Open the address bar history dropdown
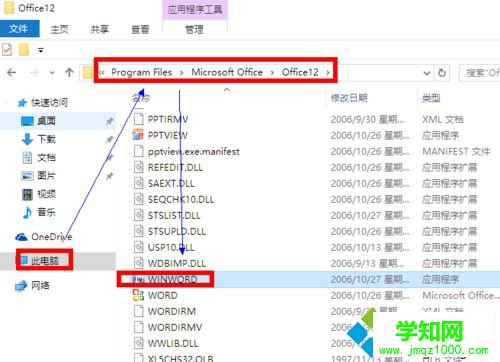The height and width of the screenshot is (362, 500). [x=427, y=73]
